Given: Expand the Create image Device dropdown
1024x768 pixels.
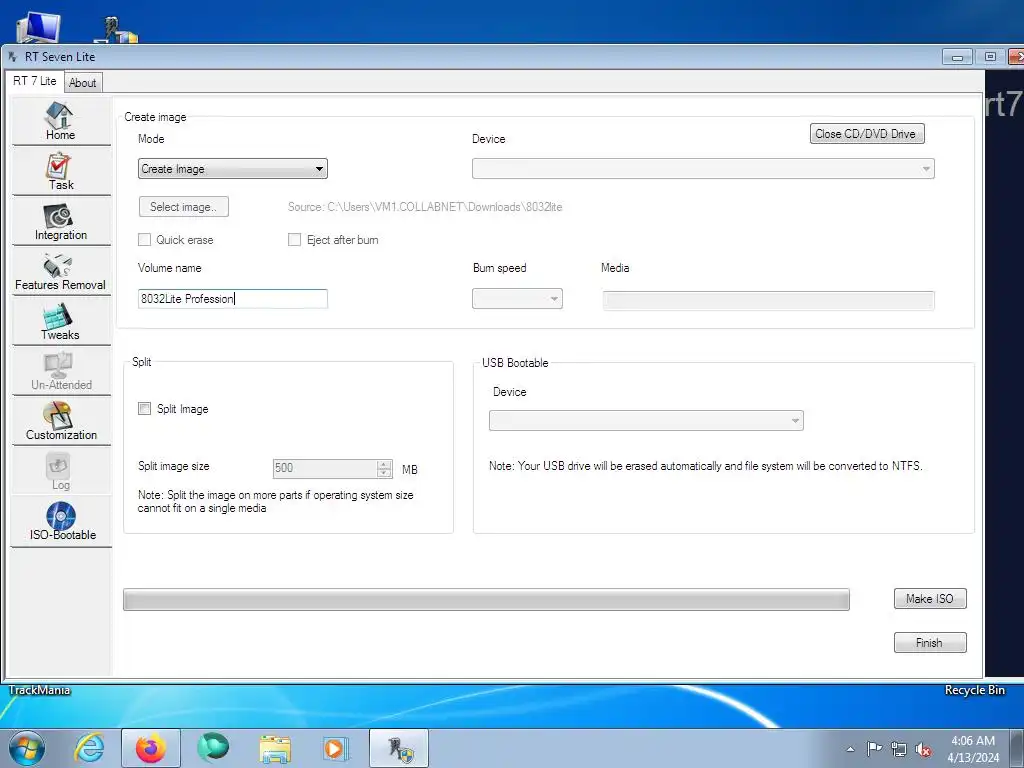Looking at the screenshot, I should pos(703,168).
